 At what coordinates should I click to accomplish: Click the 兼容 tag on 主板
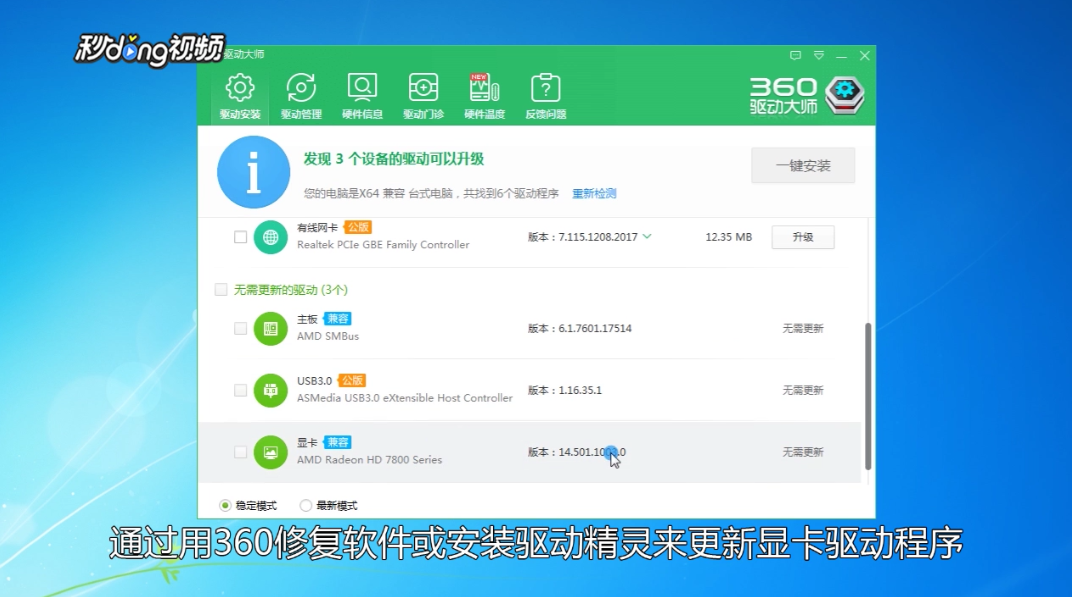337,319
